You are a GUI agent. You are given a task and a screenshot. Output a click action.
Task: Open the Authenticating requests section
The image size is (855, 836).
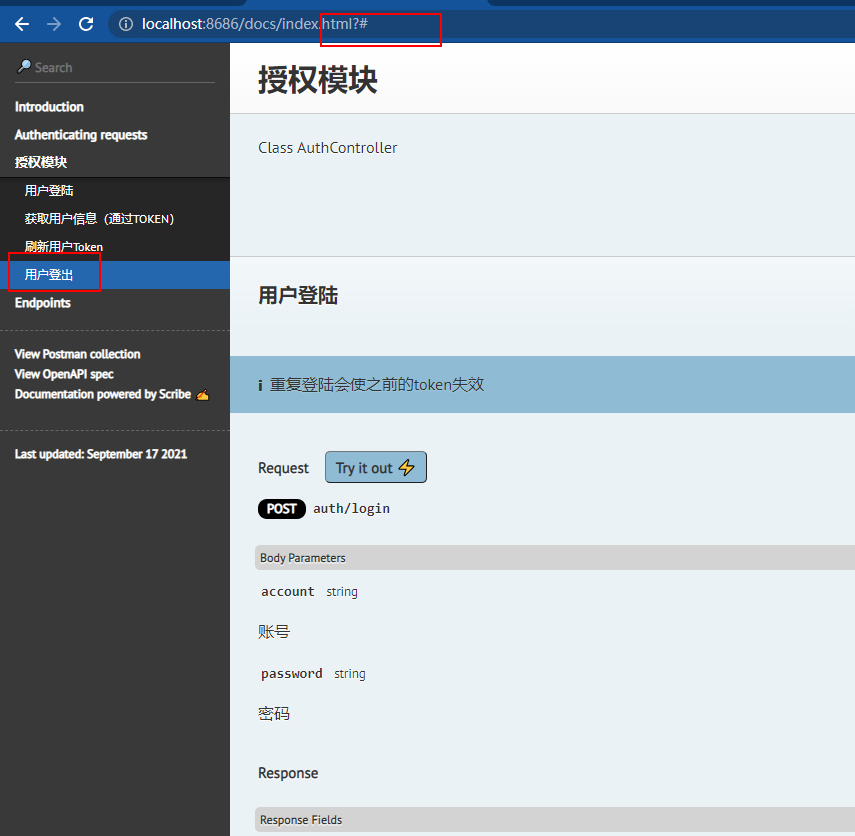[80, 134]
